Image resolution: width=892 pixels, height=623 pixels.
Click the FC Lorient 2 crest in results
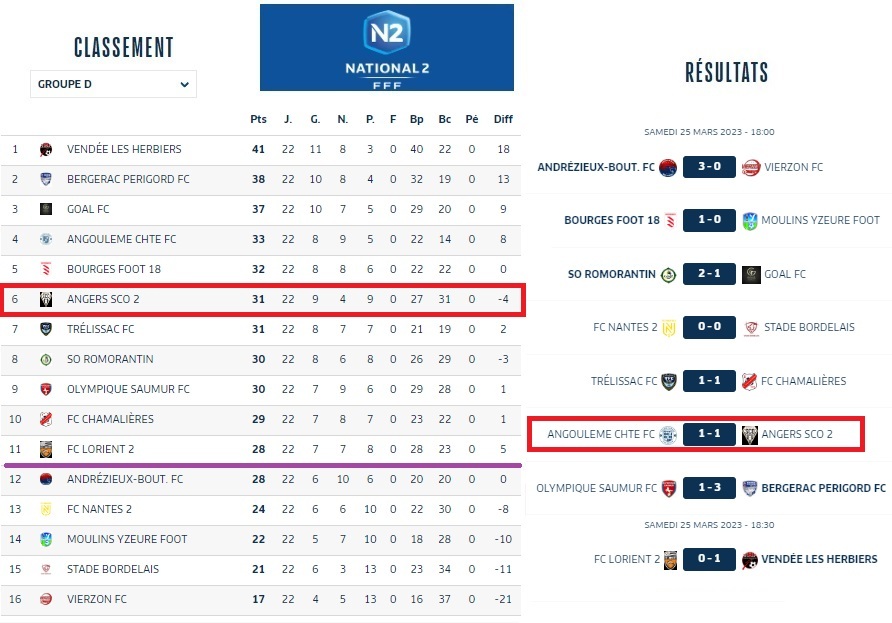coord(670,559)
